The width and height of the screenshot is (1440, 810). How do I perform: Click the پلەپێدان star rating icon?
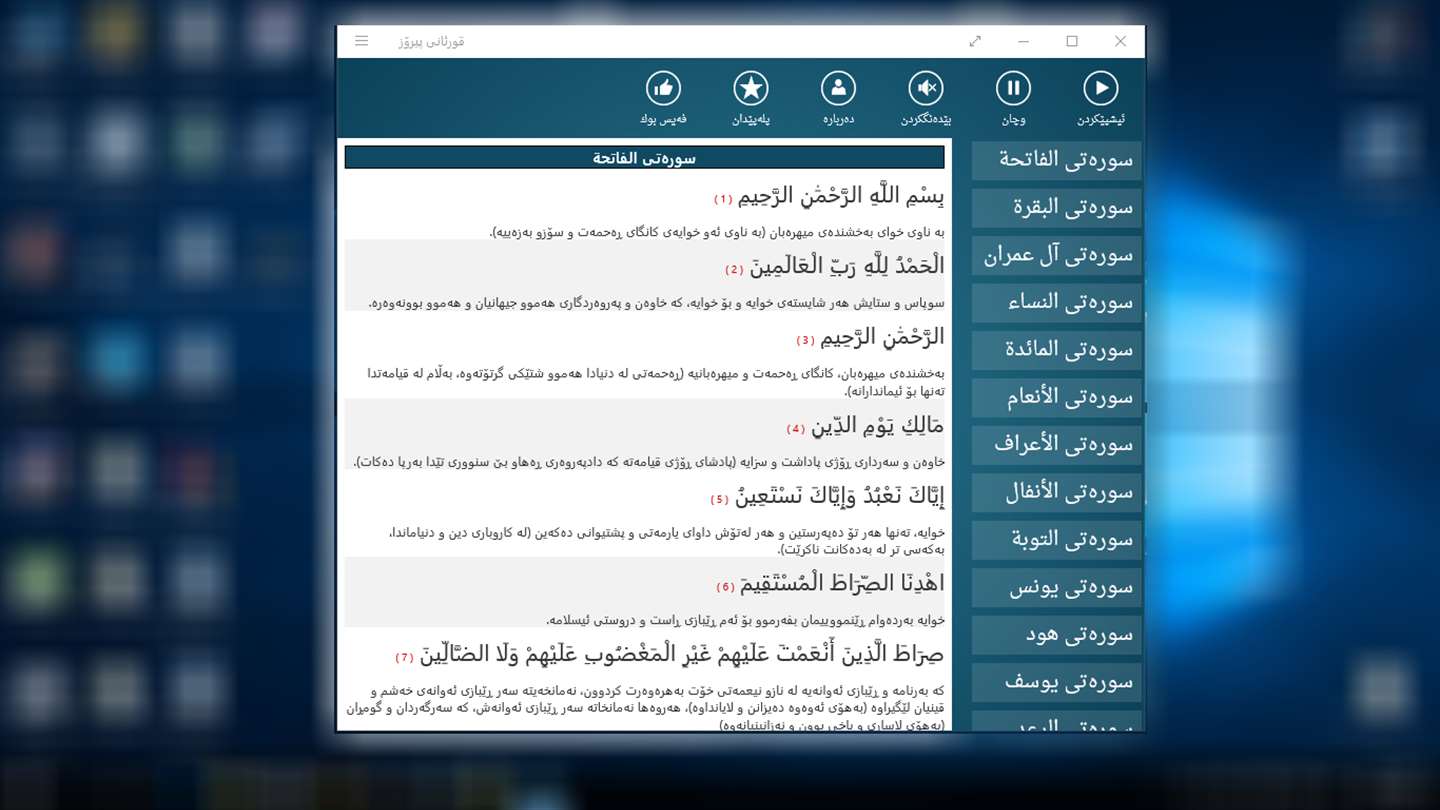[x=751, y=88]
